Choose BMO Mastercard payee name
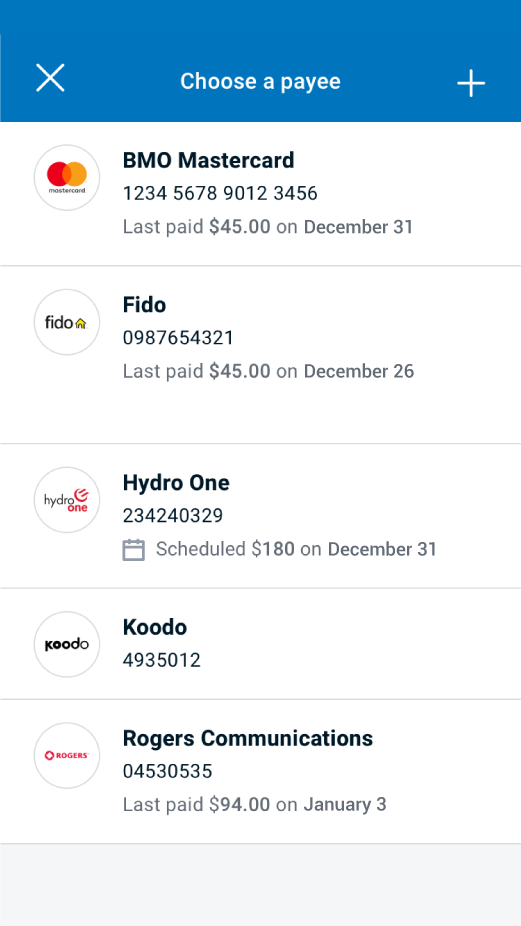Viewport: 521px width, 926px height. [209, 160]
